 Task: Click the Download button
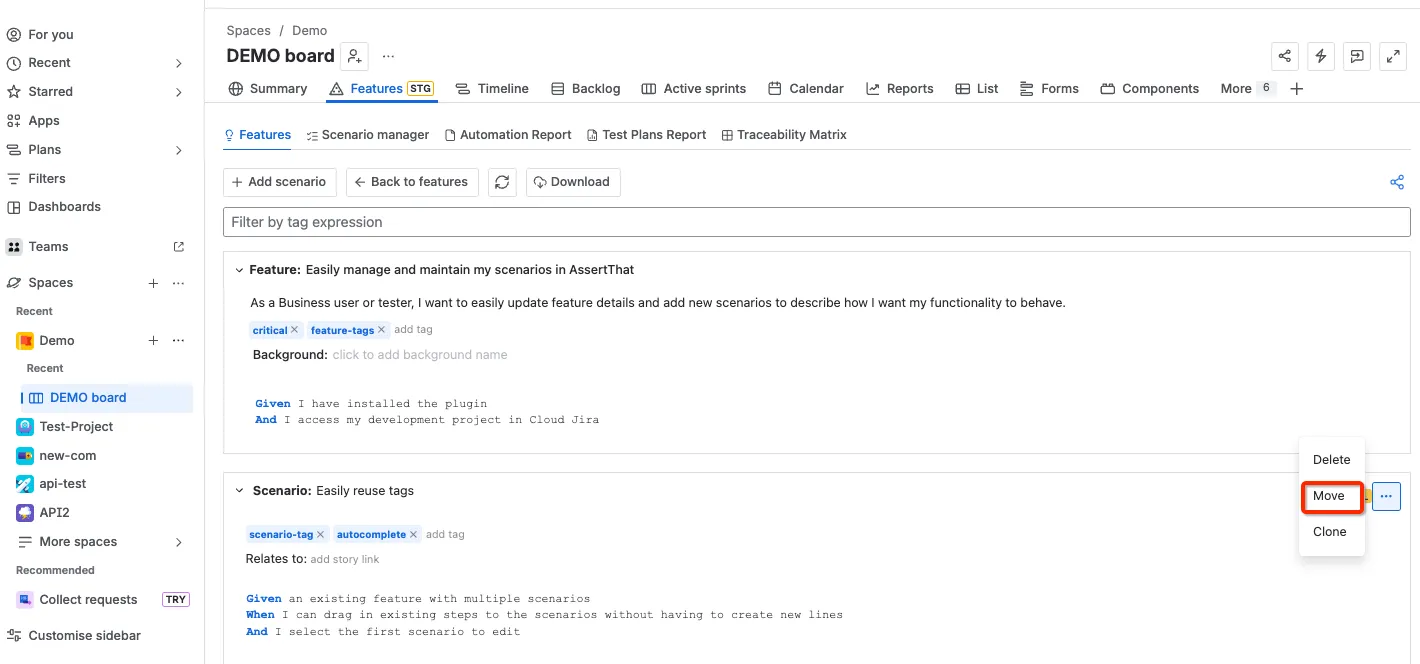[x=573, y=182]
